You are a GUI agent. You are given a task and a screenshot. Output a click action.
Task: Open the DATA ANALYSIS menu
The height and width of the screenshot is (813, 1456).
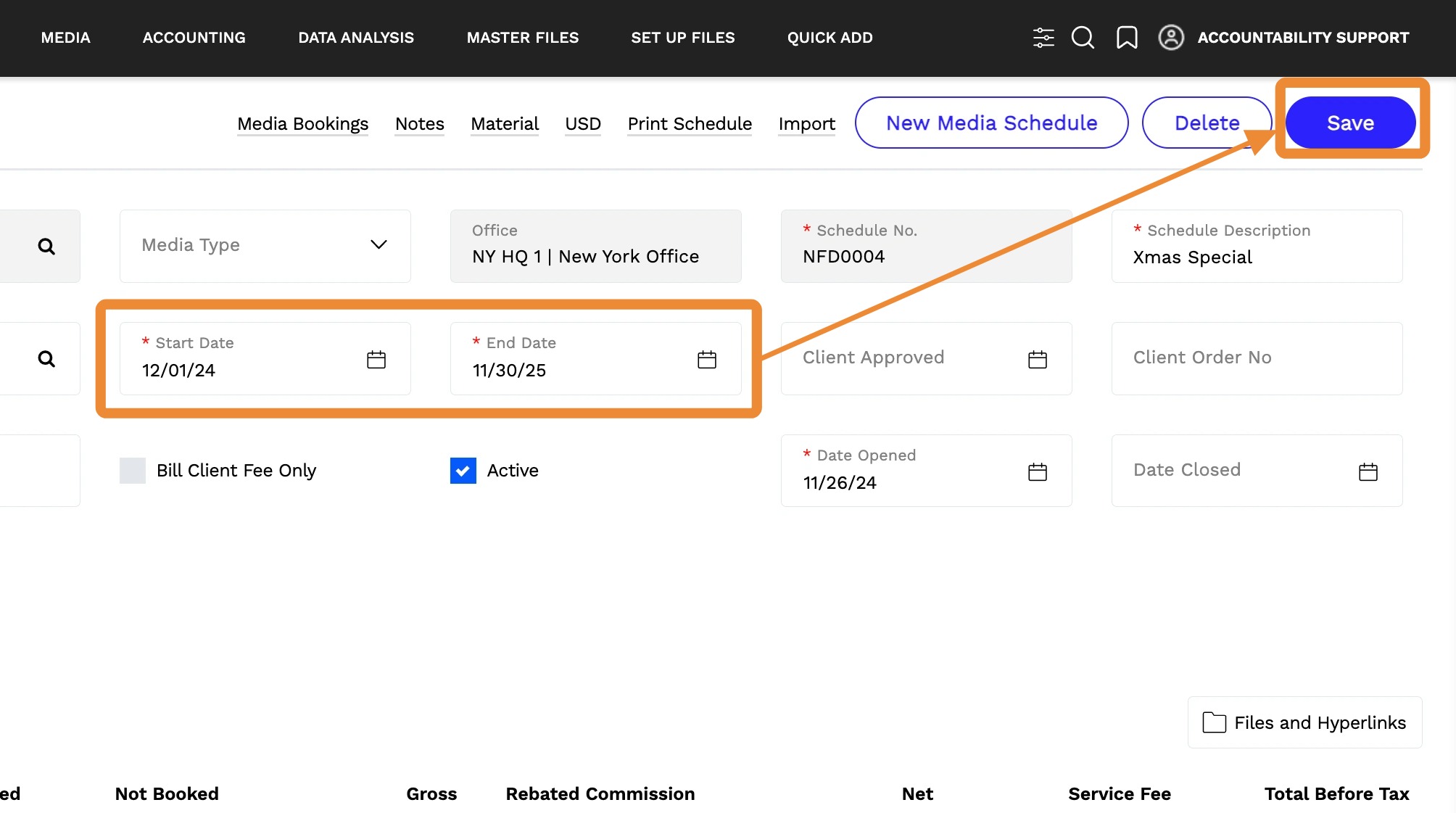(356, 38)
